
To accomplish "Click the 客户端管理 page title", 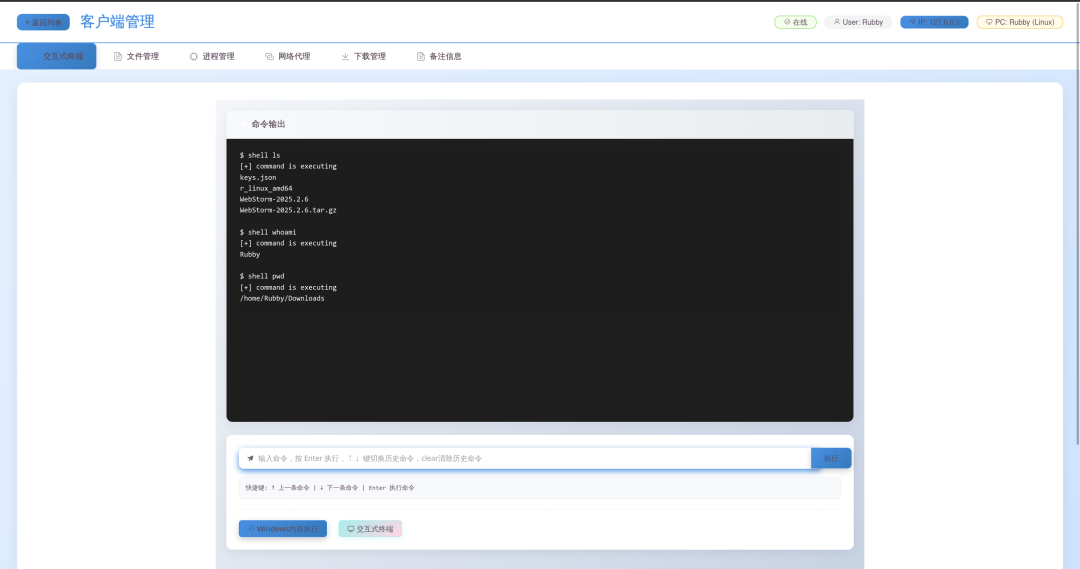I will [117, 22].
